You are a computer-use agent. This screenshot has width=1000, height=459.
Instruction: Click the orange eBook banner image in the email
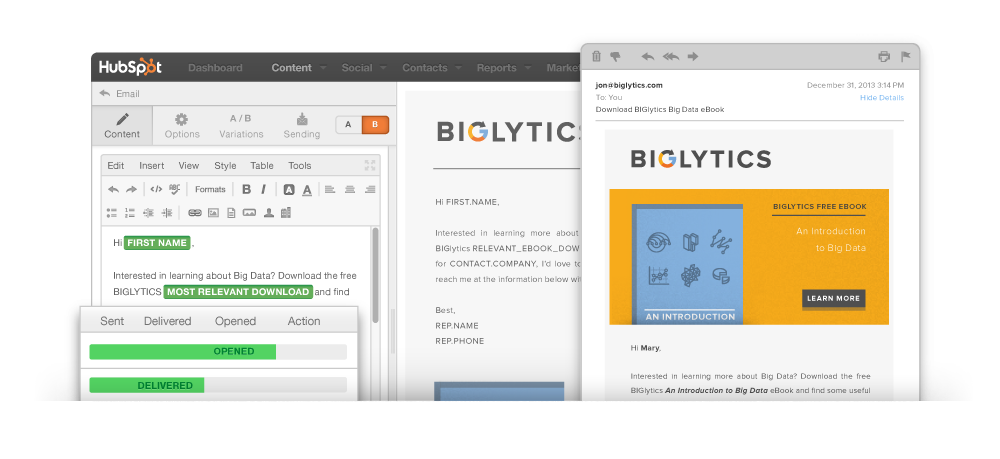pyautogui.click(x=749, y=257)
